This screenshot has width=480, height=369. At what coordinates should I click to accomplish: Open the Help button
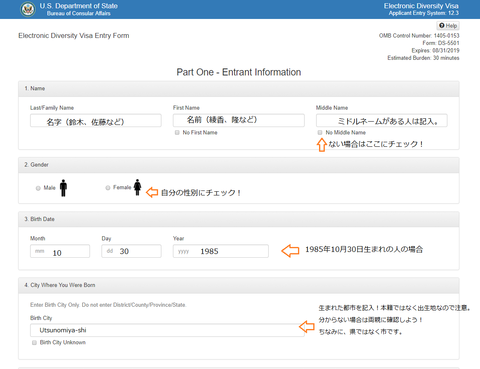(x=448, y=26)
